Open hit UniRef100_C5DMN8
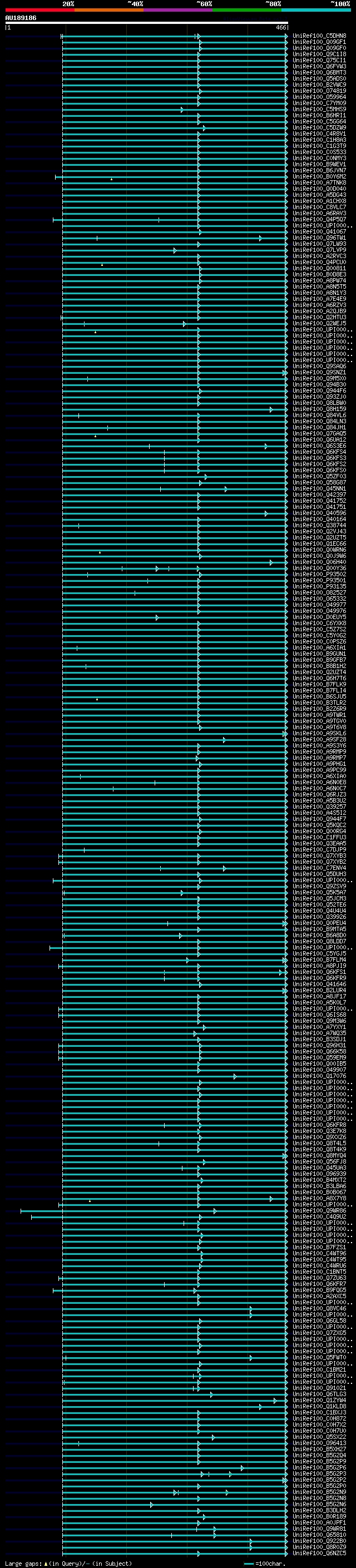The image size is (356, 1568). [319, 36]
